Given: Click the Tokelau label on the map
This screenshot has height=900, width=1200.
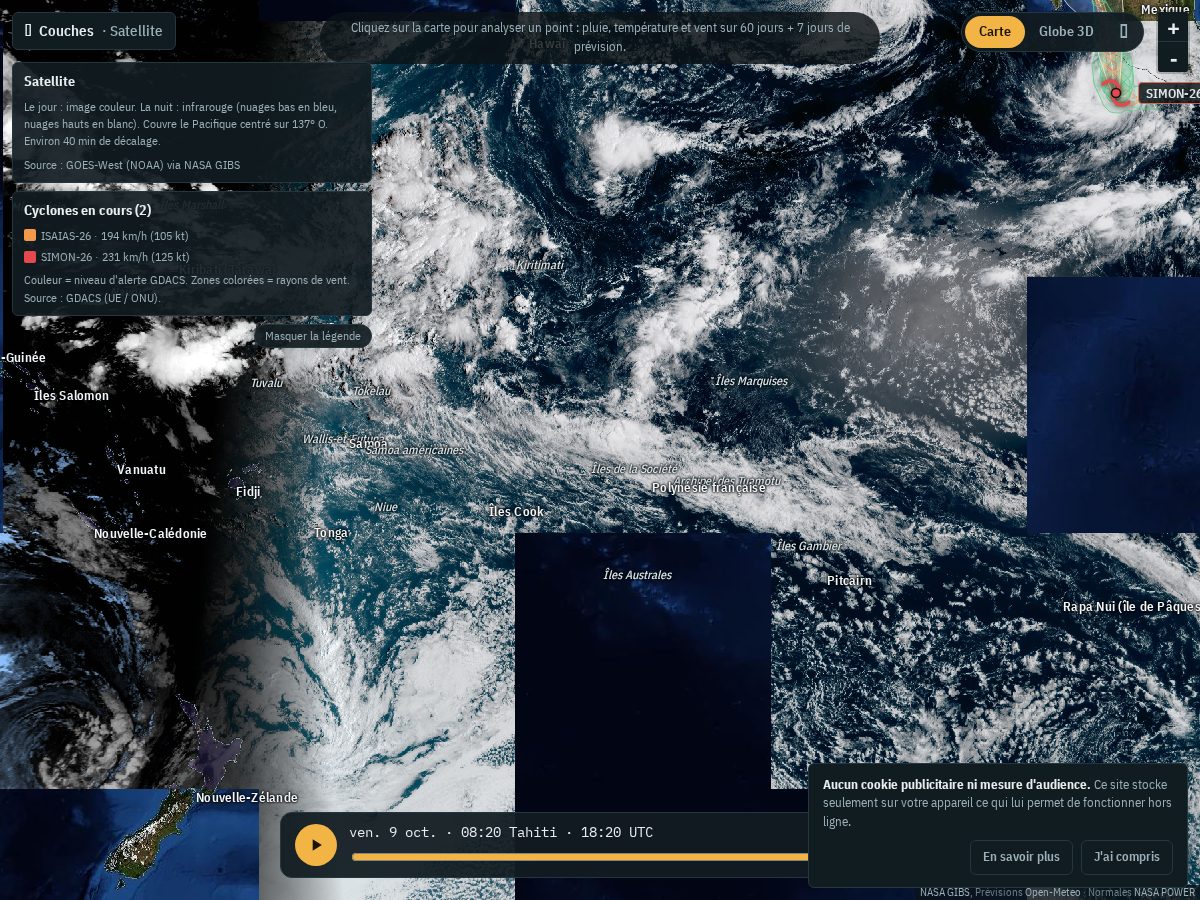Looking at the screenshot, I should coord(372,391).
